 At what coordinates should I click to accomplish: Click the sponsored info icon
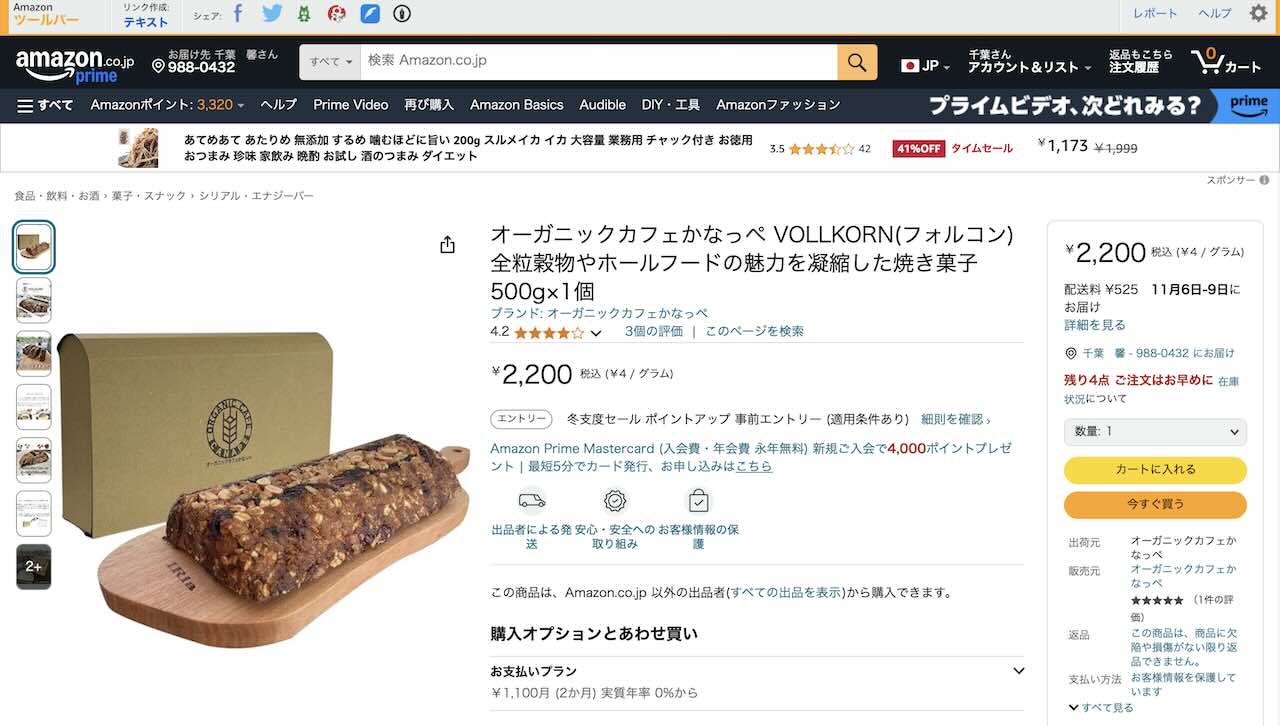1265,180
